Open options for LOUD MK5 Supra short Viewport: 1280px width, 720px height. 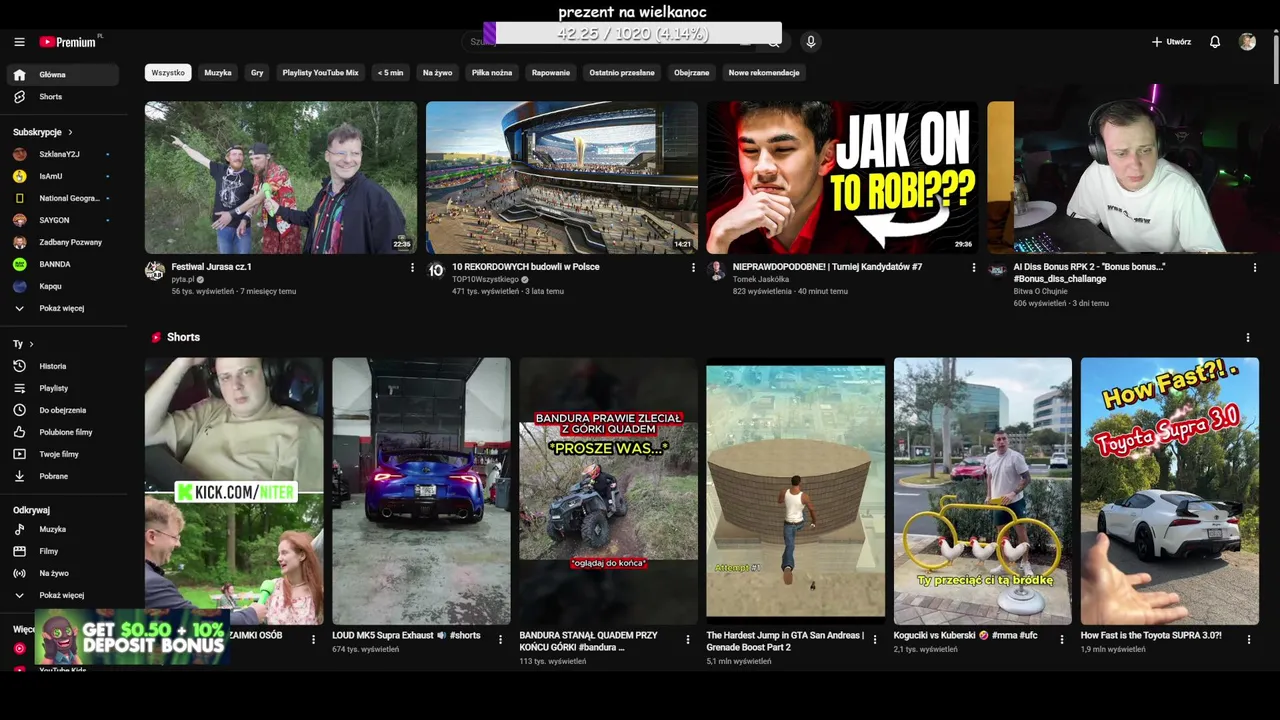(x=501, y=640)
